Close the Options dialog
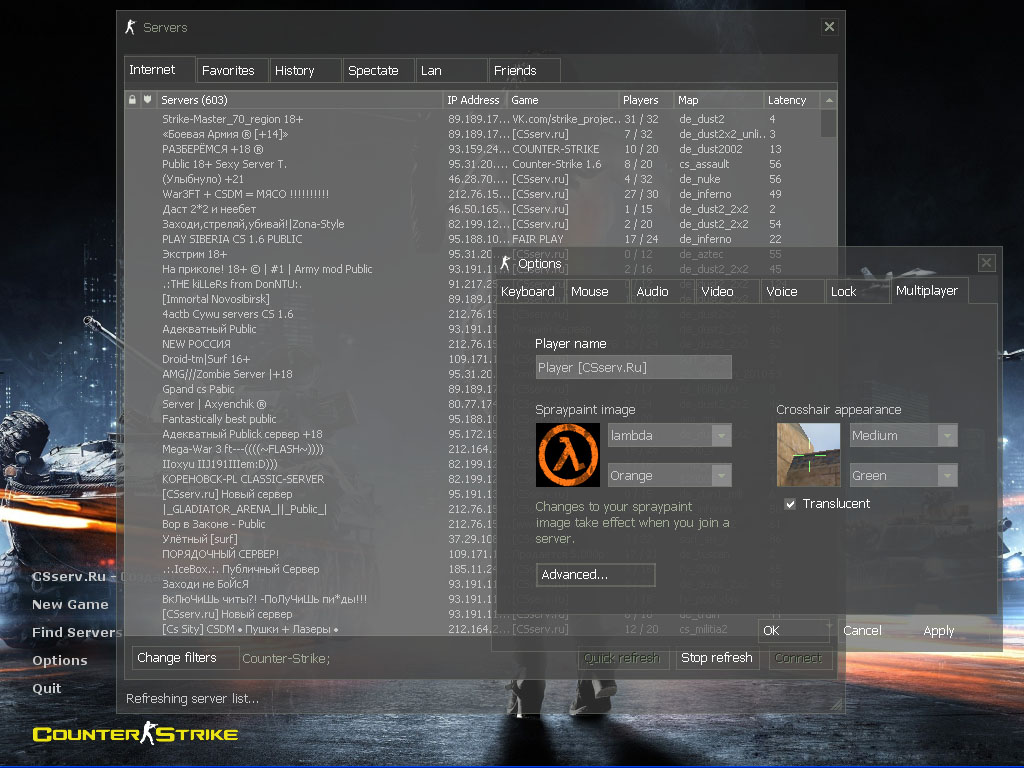Screen dimensions: 1024x768 [986, 263]
